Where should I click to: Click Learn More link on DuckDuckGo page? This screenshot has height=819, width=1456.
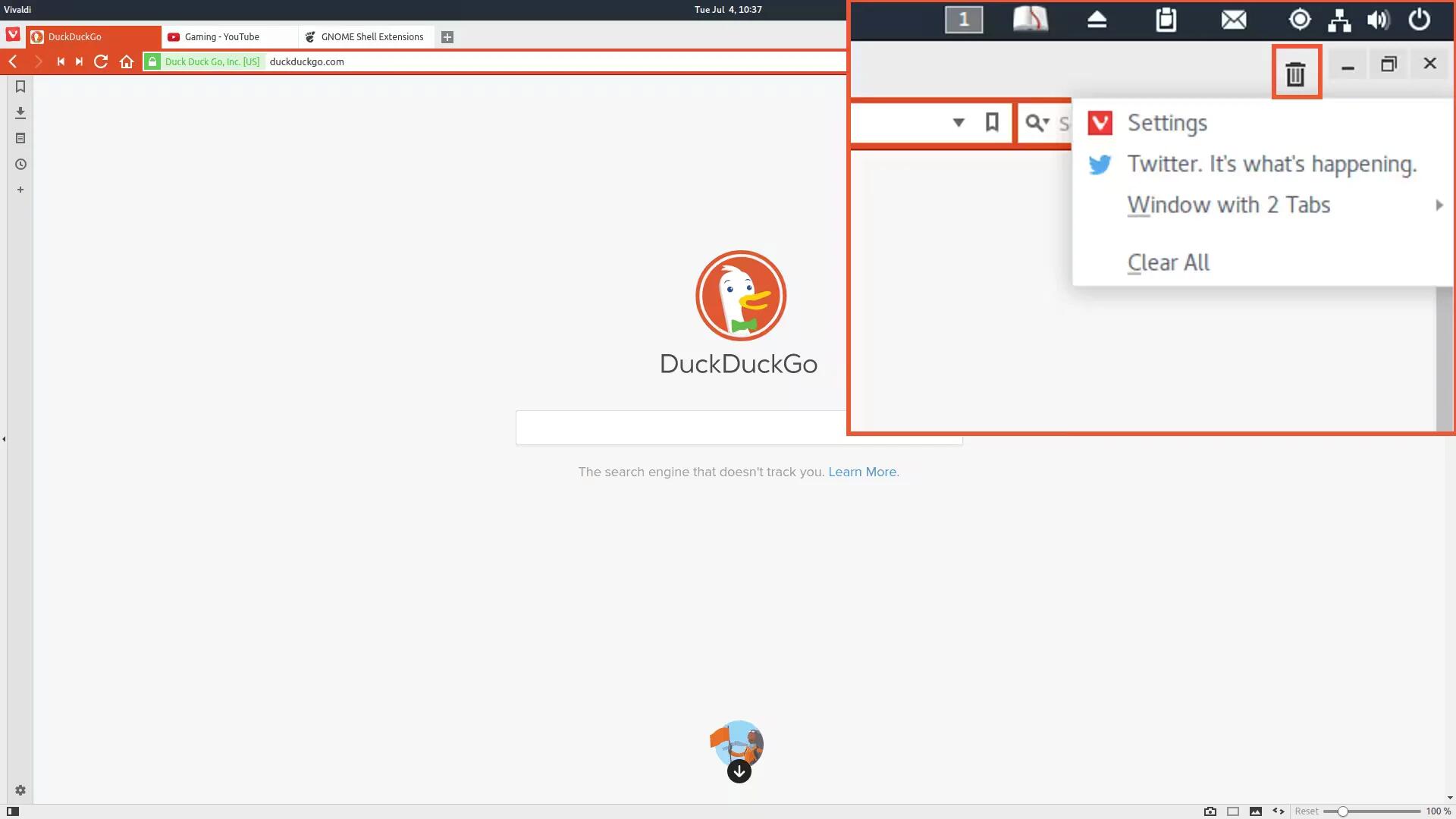click(x=862, y=471)
